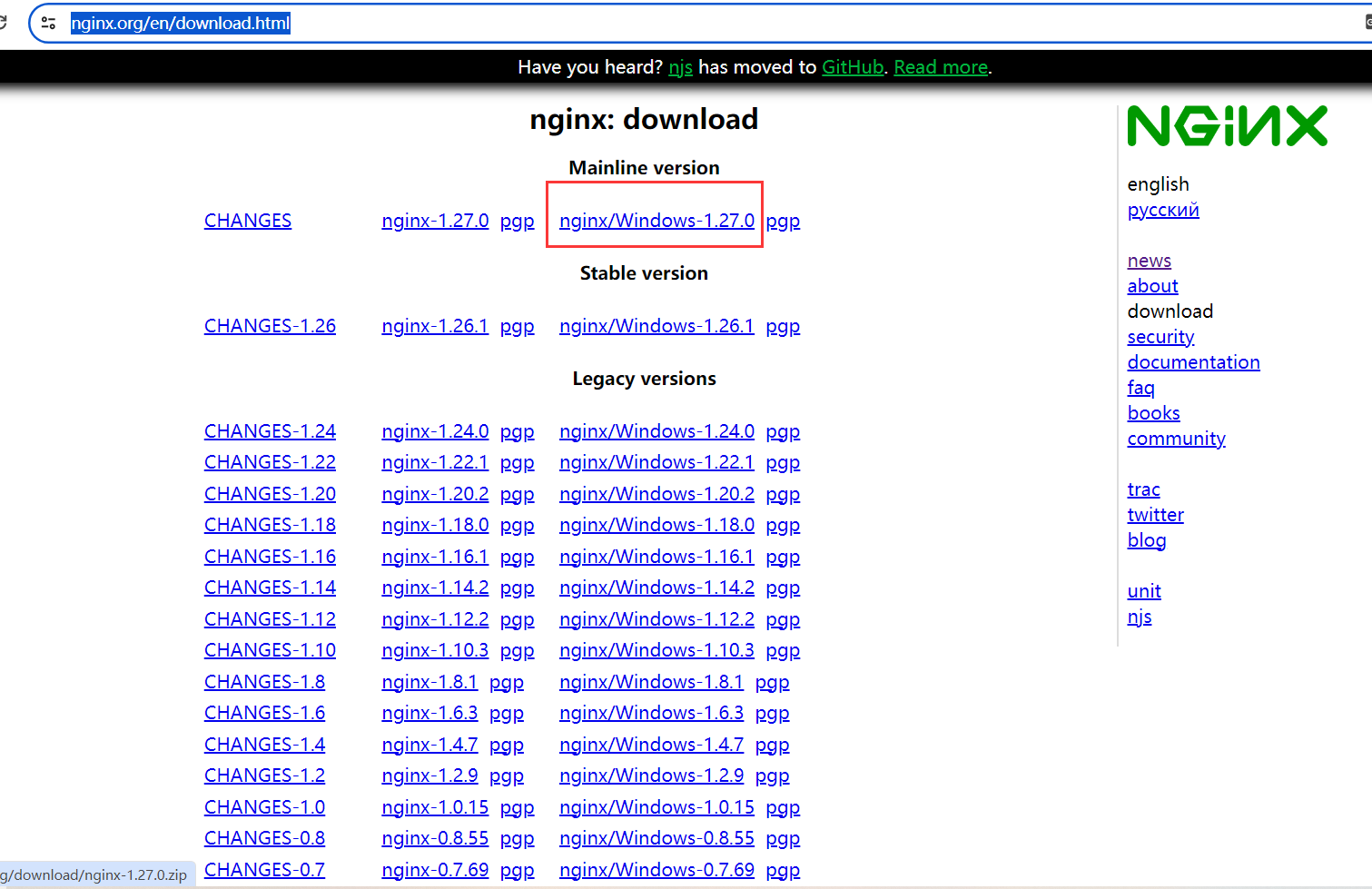The image size is (1372, 889).
Task: Open pgp signature for nginx/Windows-1.26.1
Action: 783,326
